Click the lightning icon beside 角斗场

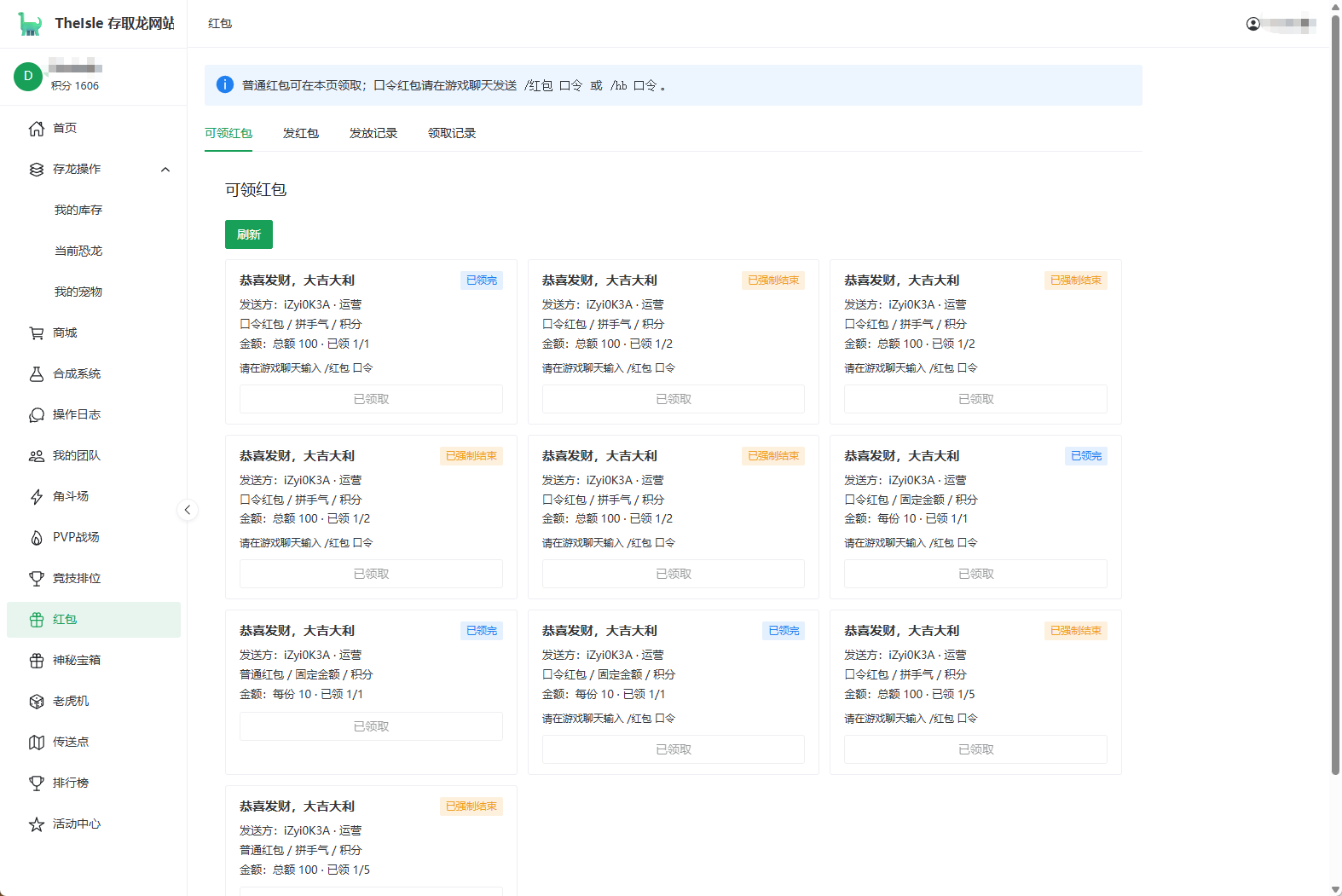click(37, 497)
